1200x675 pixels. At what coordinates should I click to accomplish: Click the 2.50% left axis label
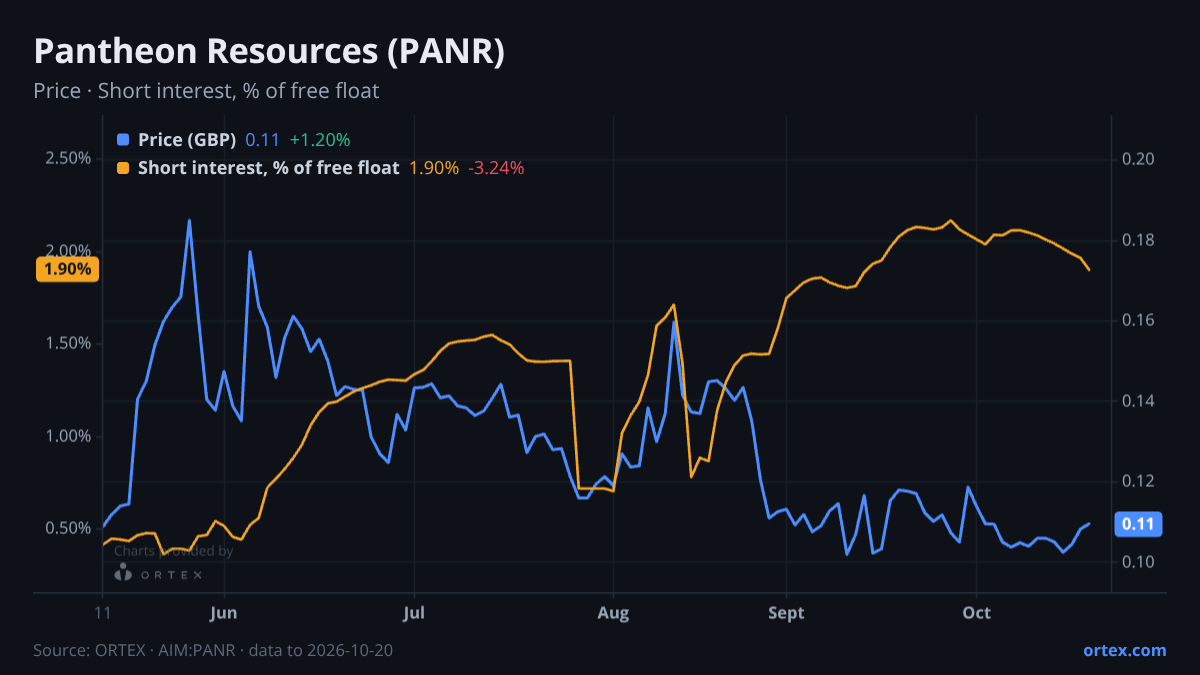pyautogui.click(x=68, y=159)
